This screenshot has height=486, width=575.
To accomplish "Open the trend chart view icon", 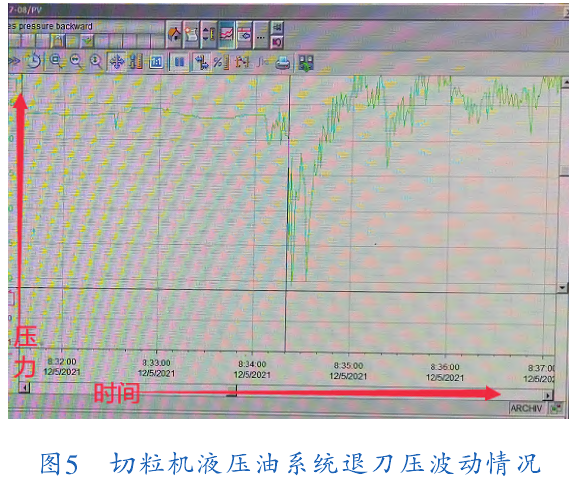I will point(226,35).
